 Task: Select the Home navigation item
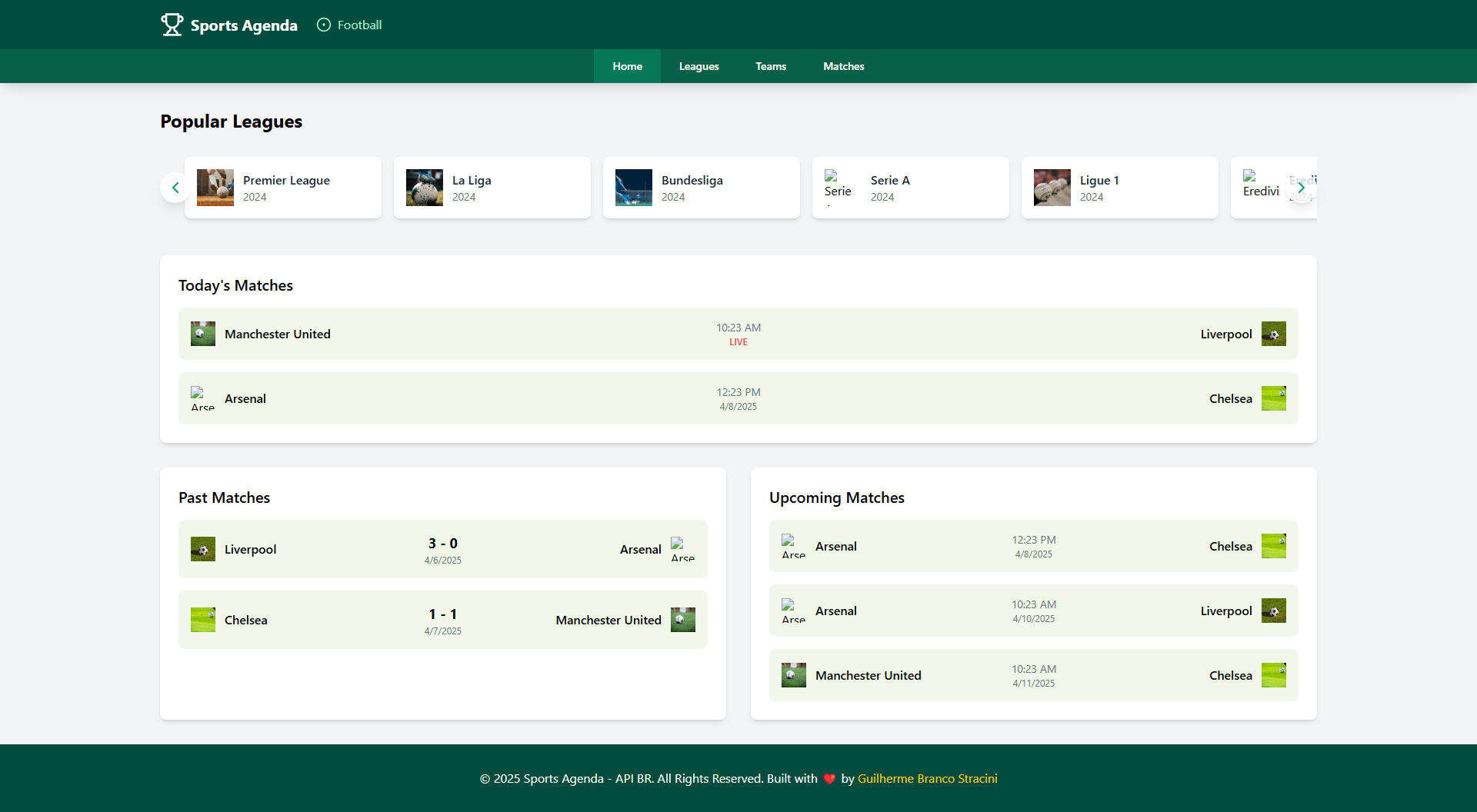(627, 66)
